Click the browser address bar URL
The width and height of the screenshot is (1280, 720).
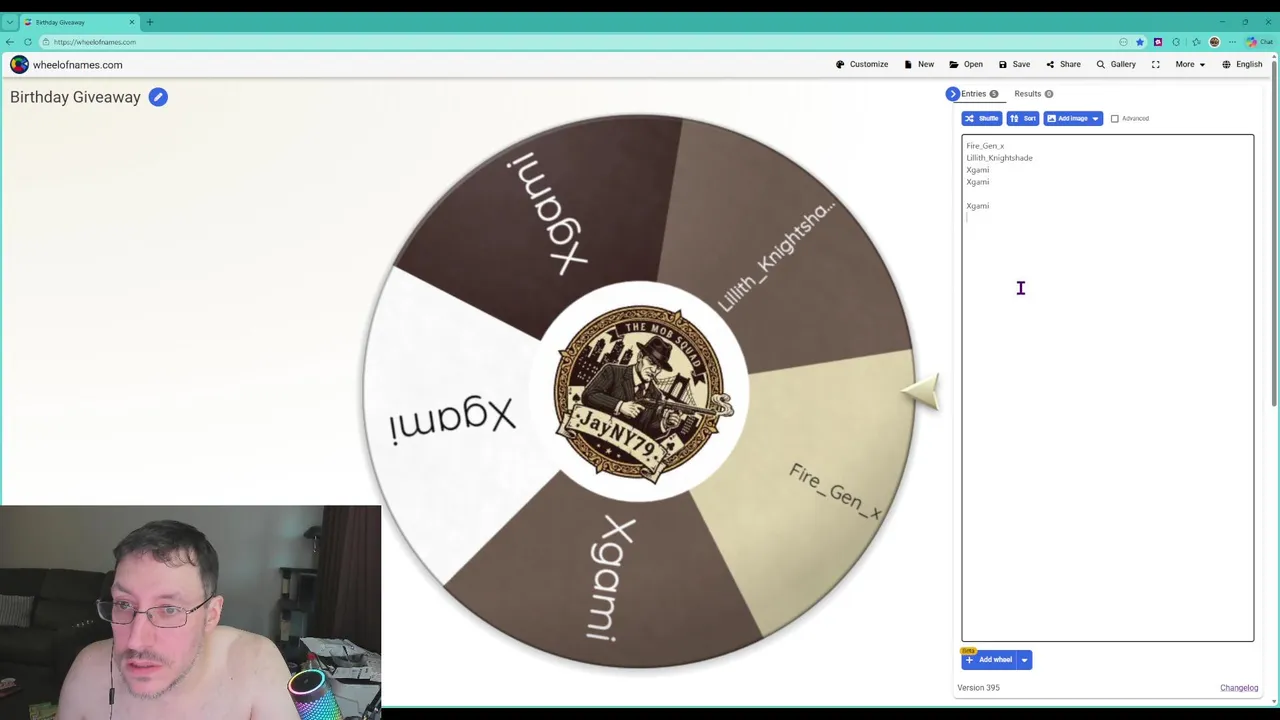click(x=95, y=42)
